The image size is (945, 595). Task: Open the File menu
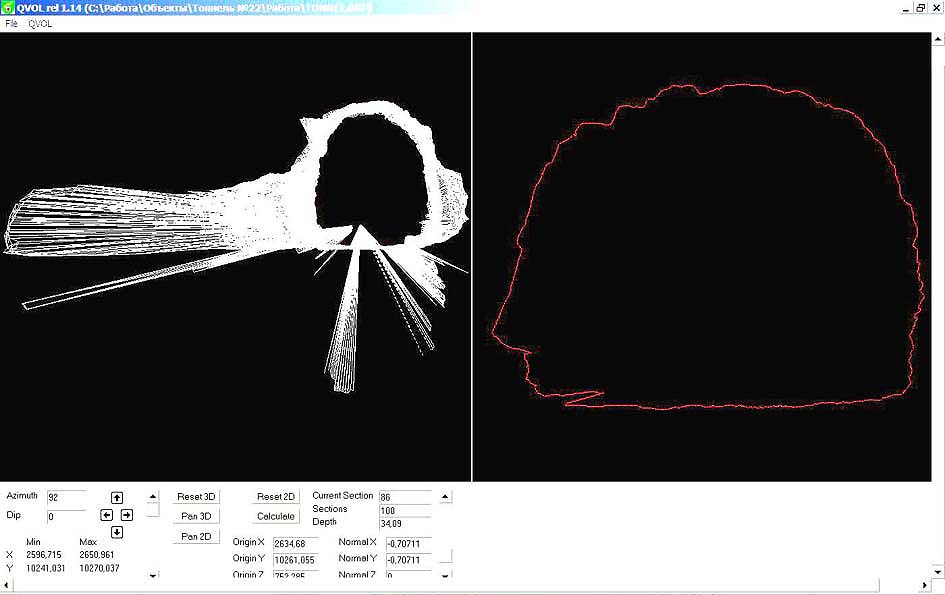(x=11, y=24)
